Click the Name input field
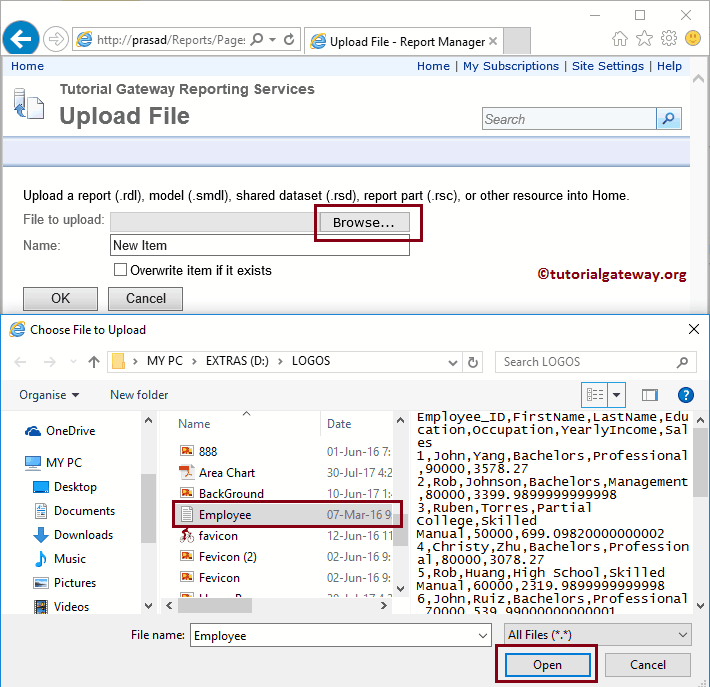This screenshot has height=687, width=710. (x=259, y=245)
